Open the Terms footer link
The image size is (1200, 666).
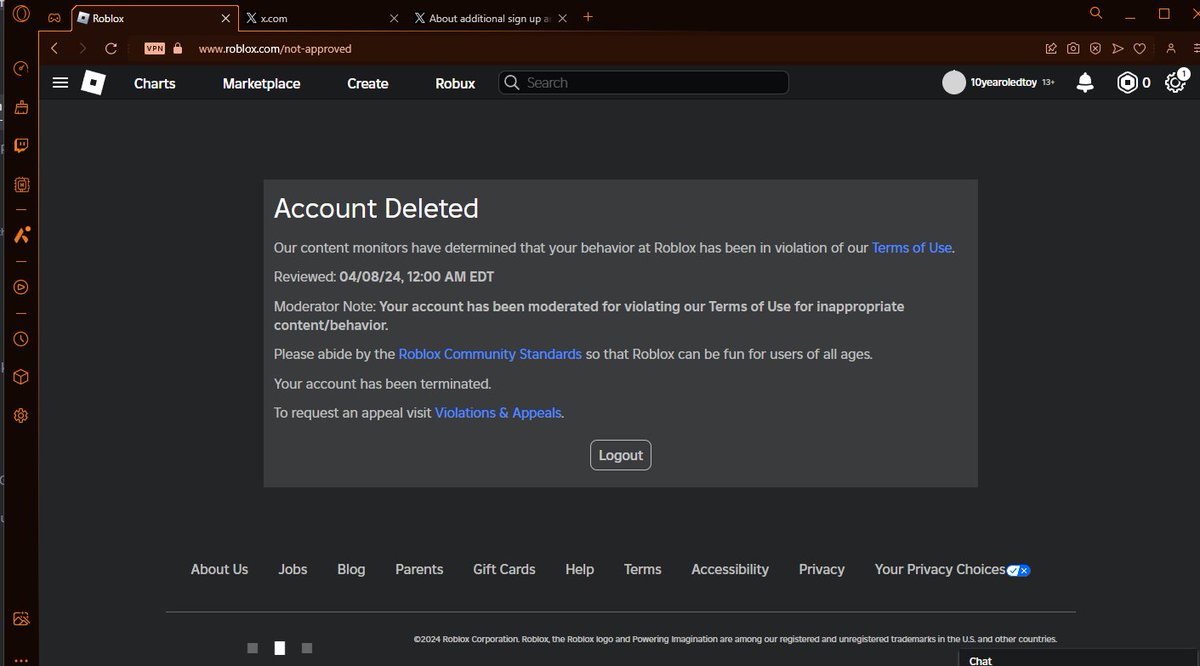pos(643,569)
